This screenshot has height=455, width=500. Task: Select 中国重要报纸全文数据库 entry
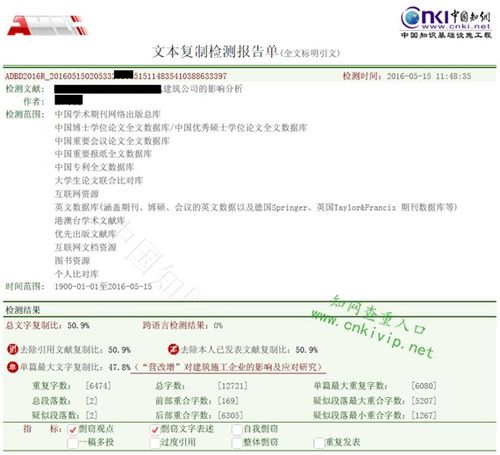pos(103,154)
